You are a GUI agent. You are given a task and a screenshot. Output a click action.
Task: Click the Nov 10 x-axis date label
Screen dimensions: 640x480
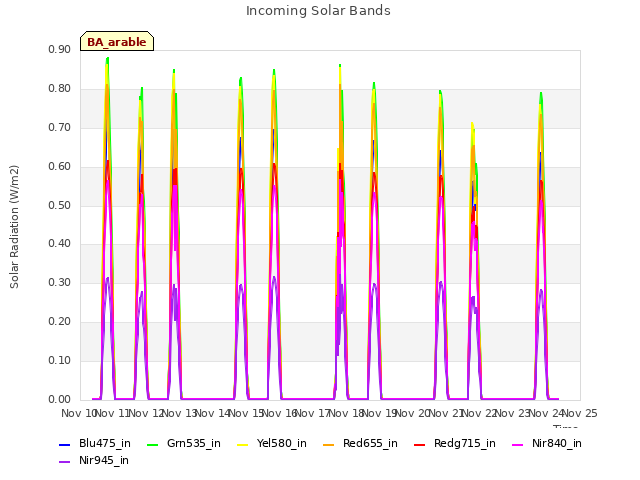[x=78, y=413]
